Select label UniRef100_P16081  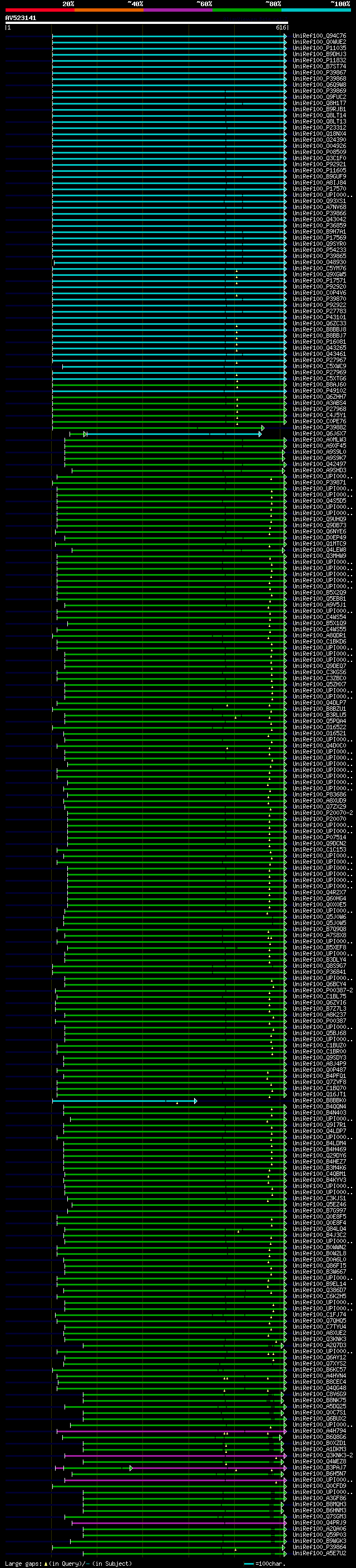[319, 342]
